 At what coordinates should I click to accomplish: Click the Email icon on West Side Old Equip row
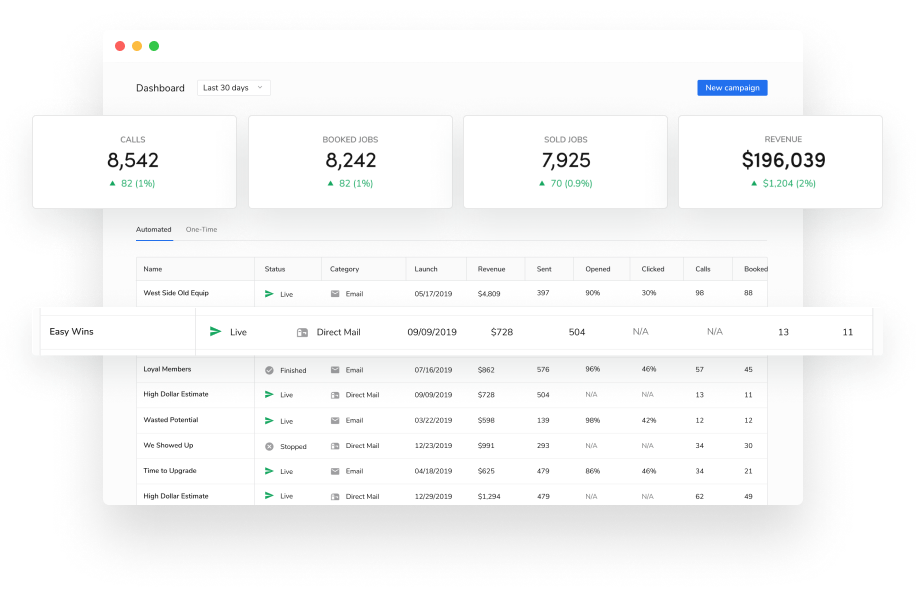point(333,293)
